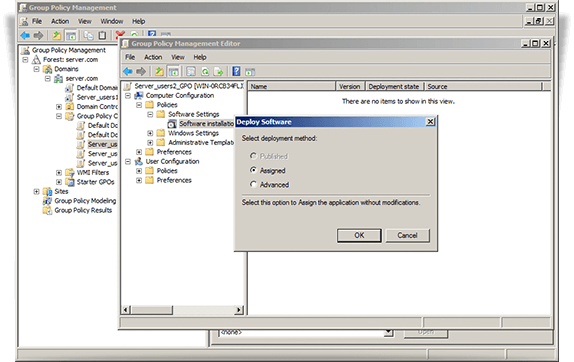Click copy icon in Group Policy Management toolbar
Image resolution: width=574 pixels, height=362 pixels.
click(88, 36)
